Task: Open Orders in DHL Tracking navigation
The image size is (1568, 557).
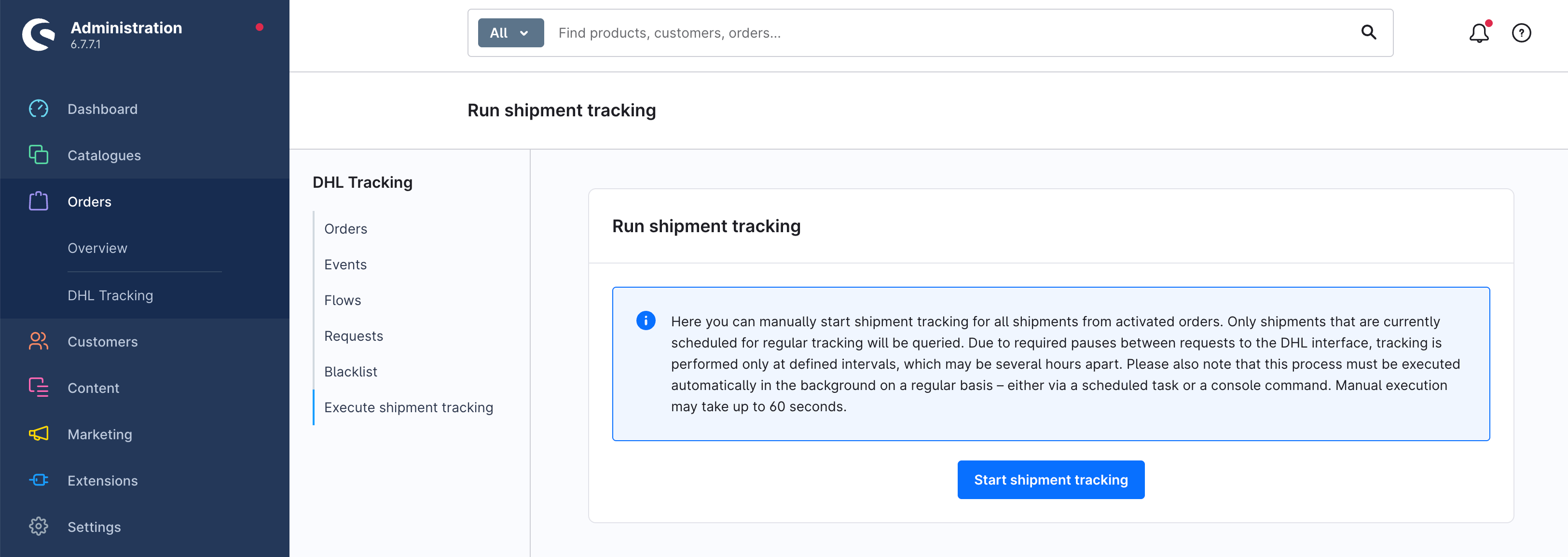Action: 346,229
